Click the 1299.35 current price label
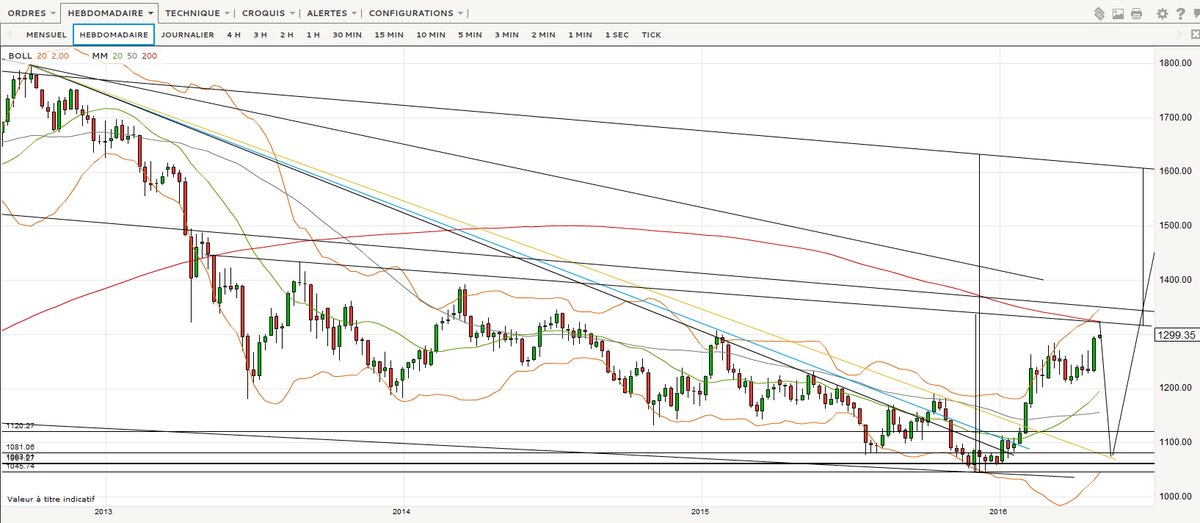The image size is (1200, 523). tap(1176, 336)
